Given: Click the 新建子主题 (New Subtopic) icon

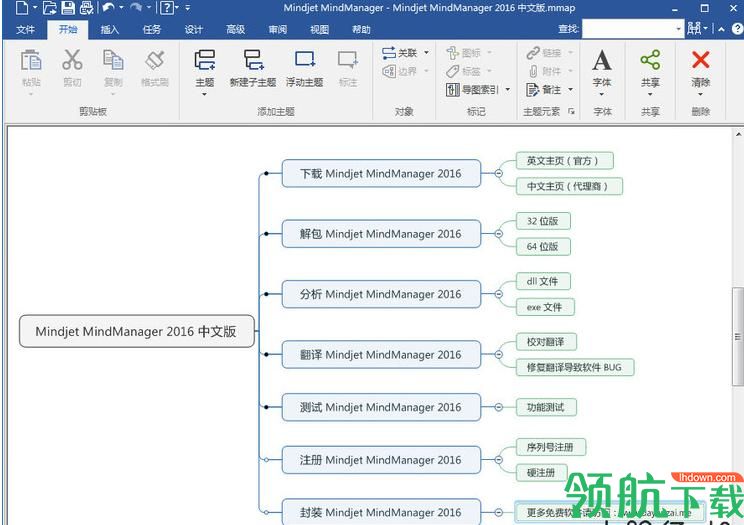Looking at the screenshot, I should 253,60.
